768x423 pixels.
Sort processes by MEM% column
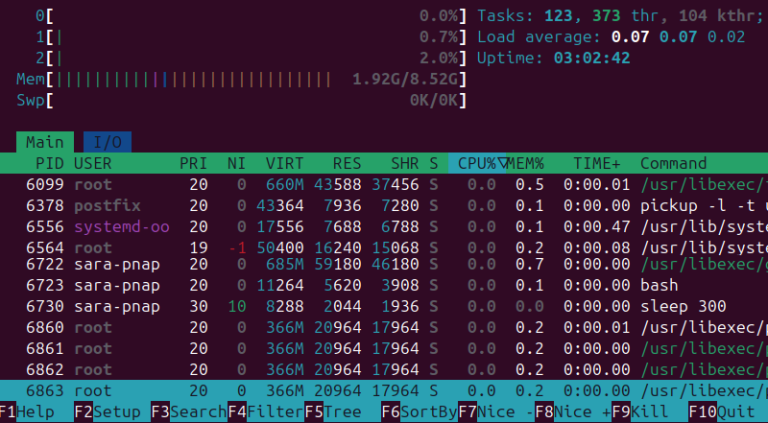coord(526,163)
